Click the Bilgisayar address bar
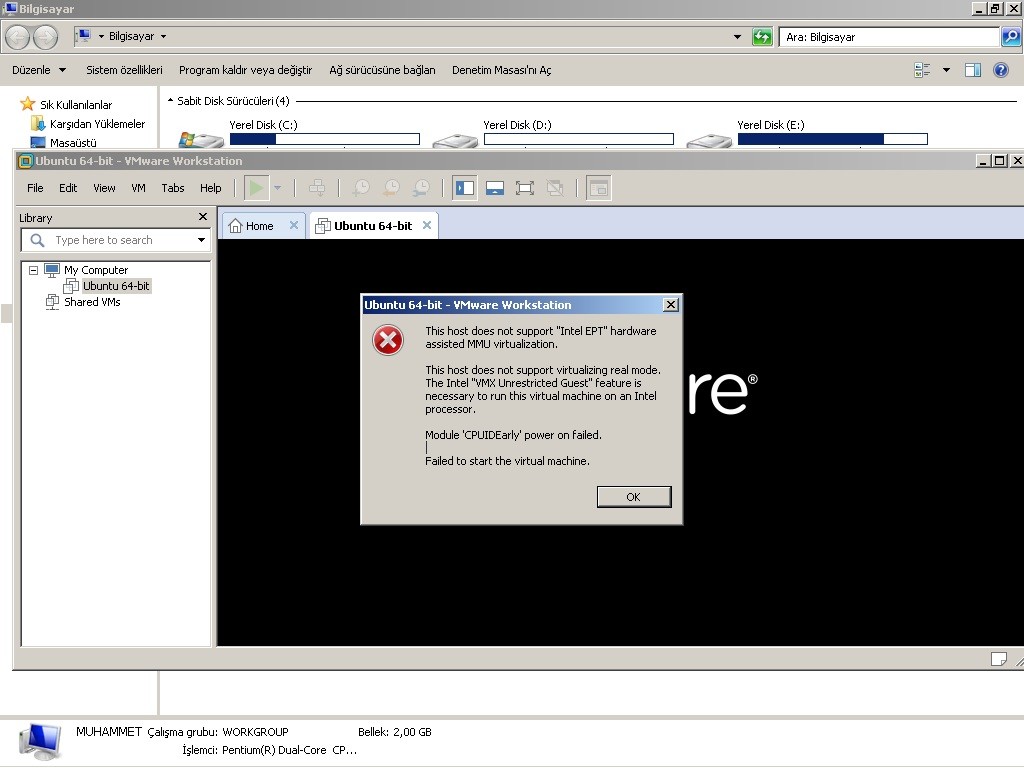Screen dimensions: 1024x768 (409, 37)
